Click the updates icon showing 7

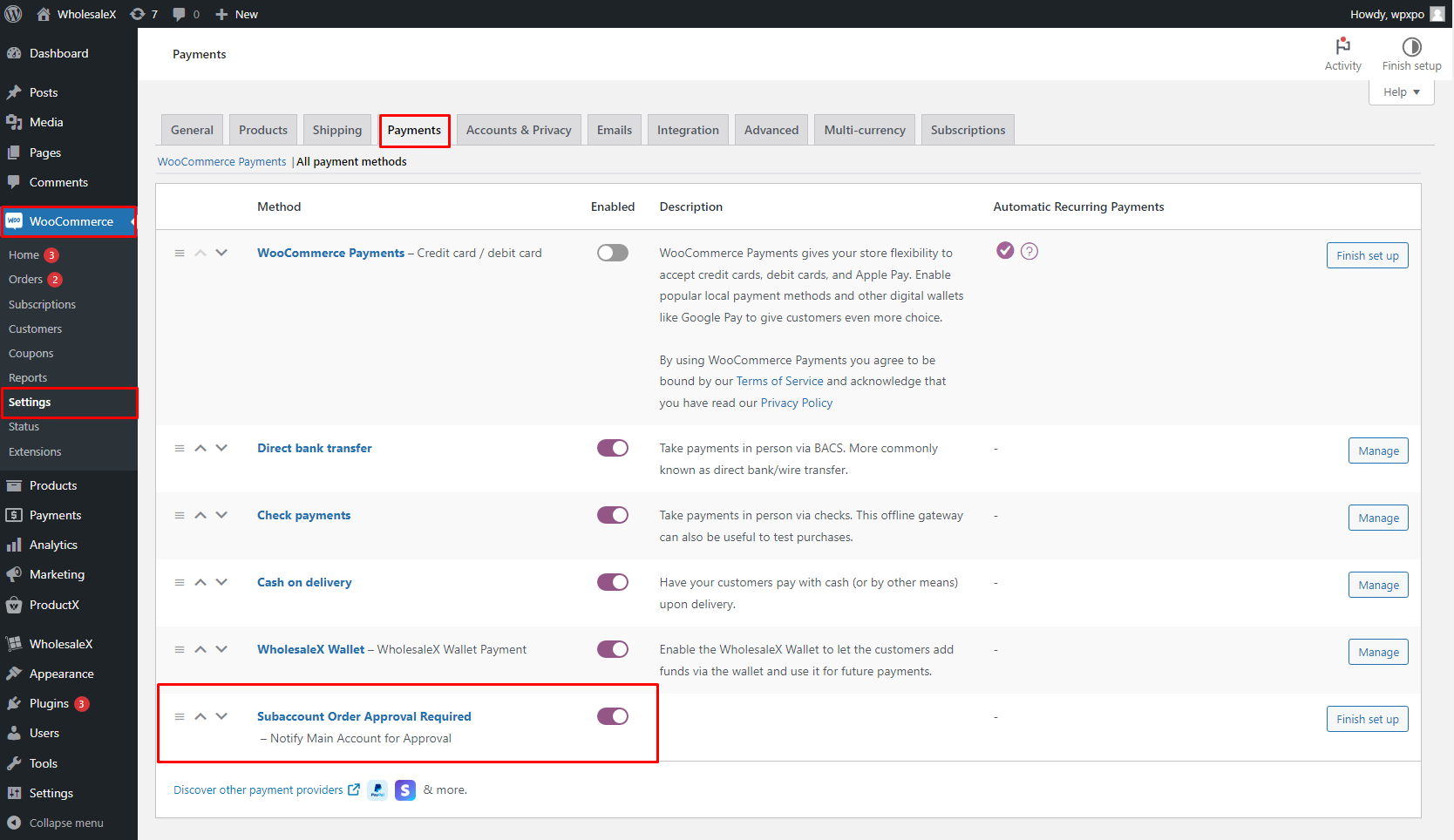point(138,14)
